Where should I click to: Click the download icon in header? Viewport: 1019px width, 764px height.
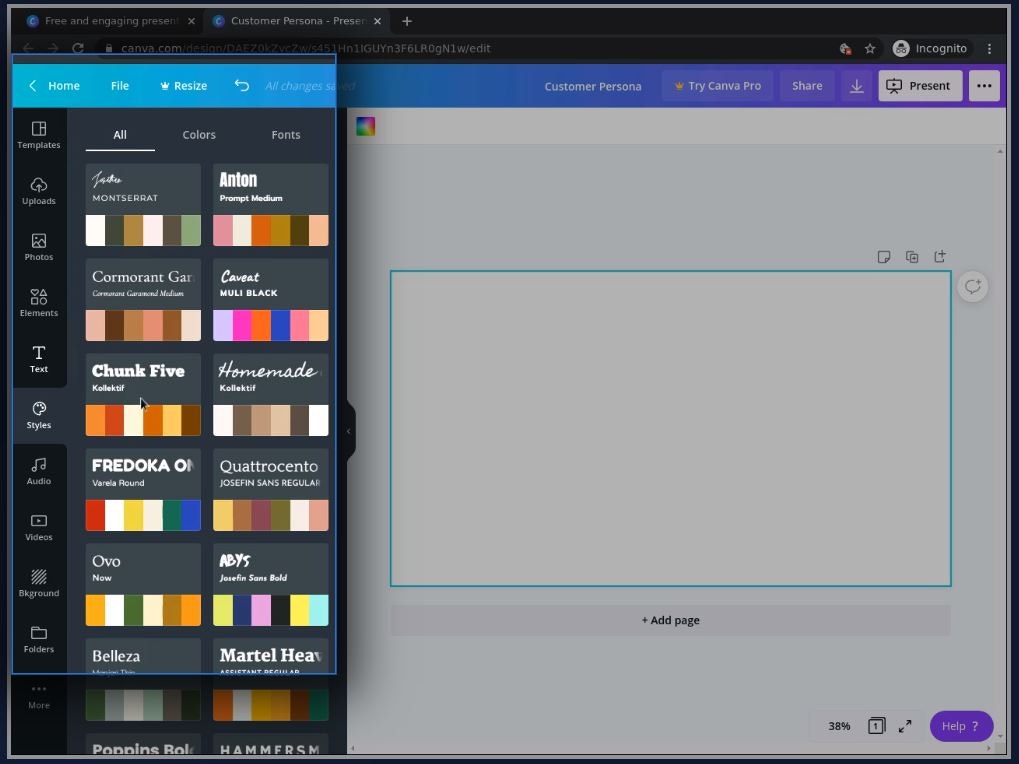[857, 86]
